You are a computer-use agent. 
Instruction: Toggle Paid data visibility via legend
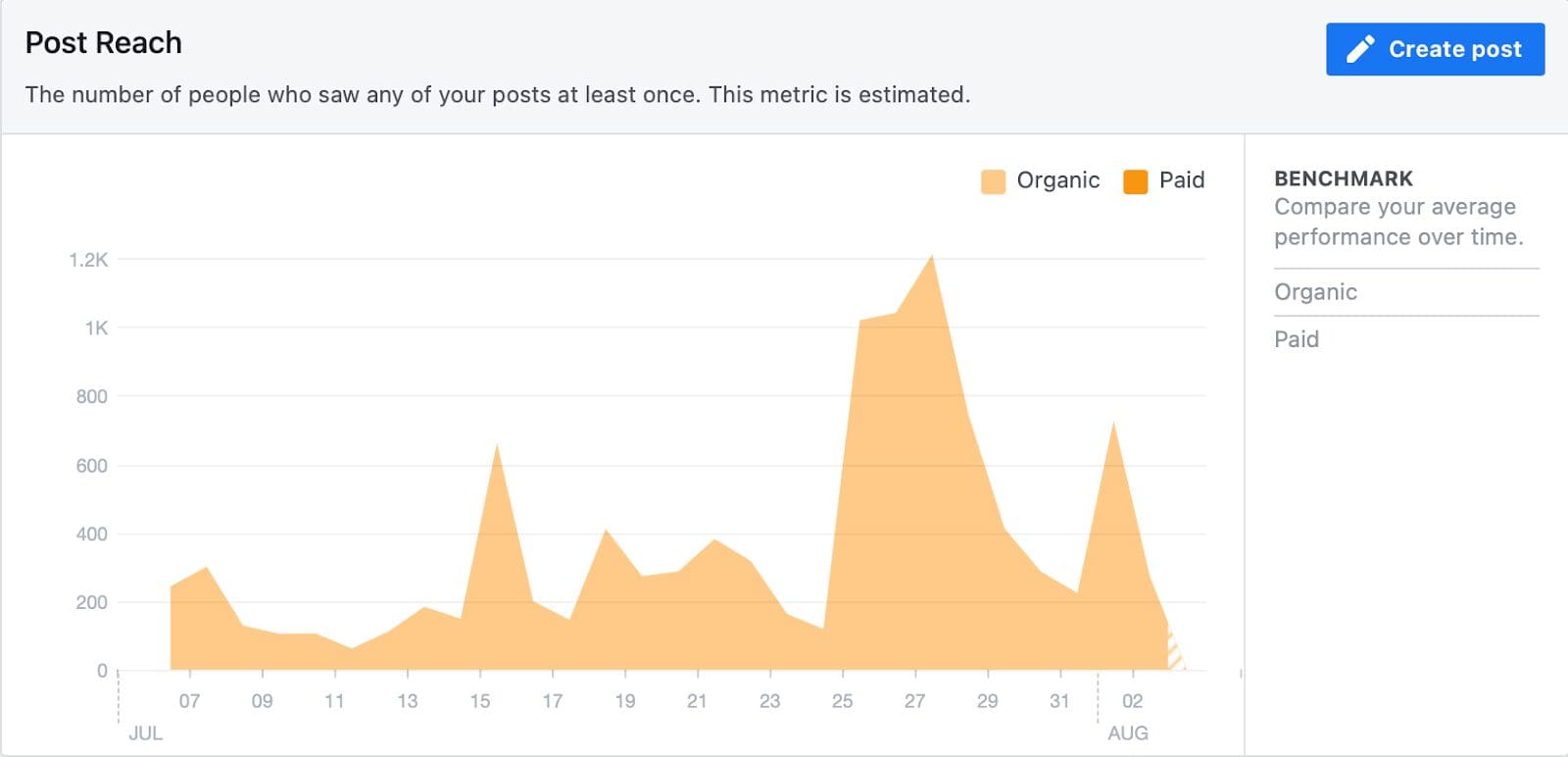tap(1181, 180)
